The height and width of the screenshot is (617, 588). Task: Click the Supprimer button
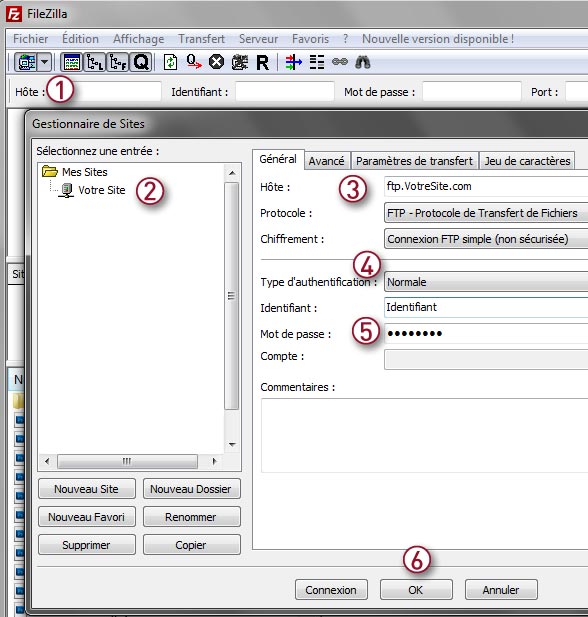(x=87, y=545)
